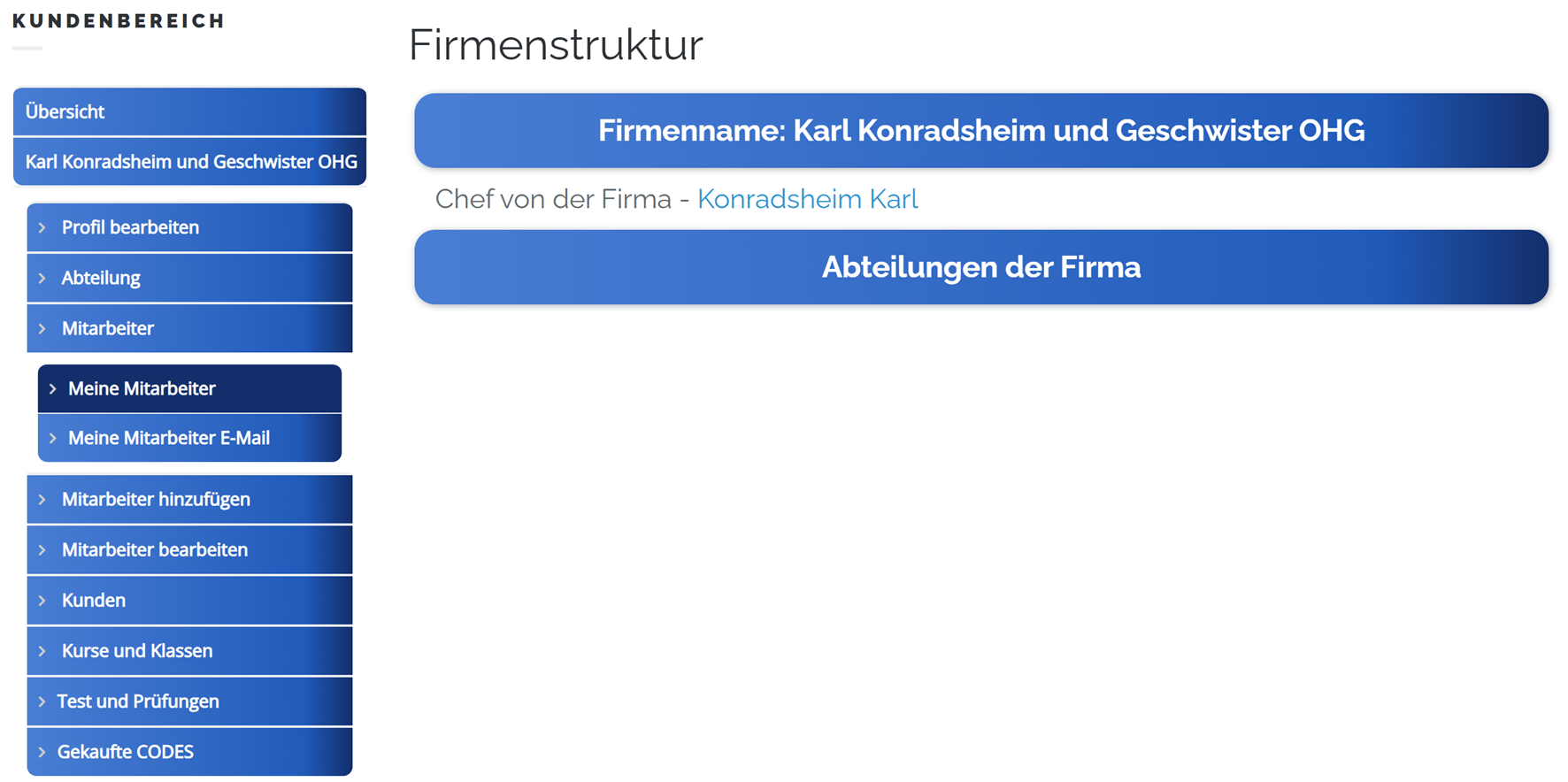Click the chevron before Meine Mitarbeiter

click(53, 389)
